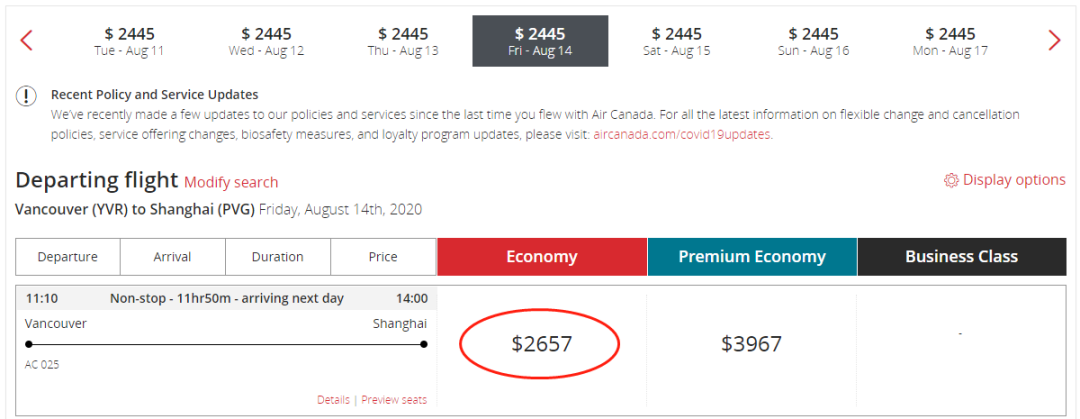
Task: Select the $2657 Economy fare
Action: click(x=540, y=344)
